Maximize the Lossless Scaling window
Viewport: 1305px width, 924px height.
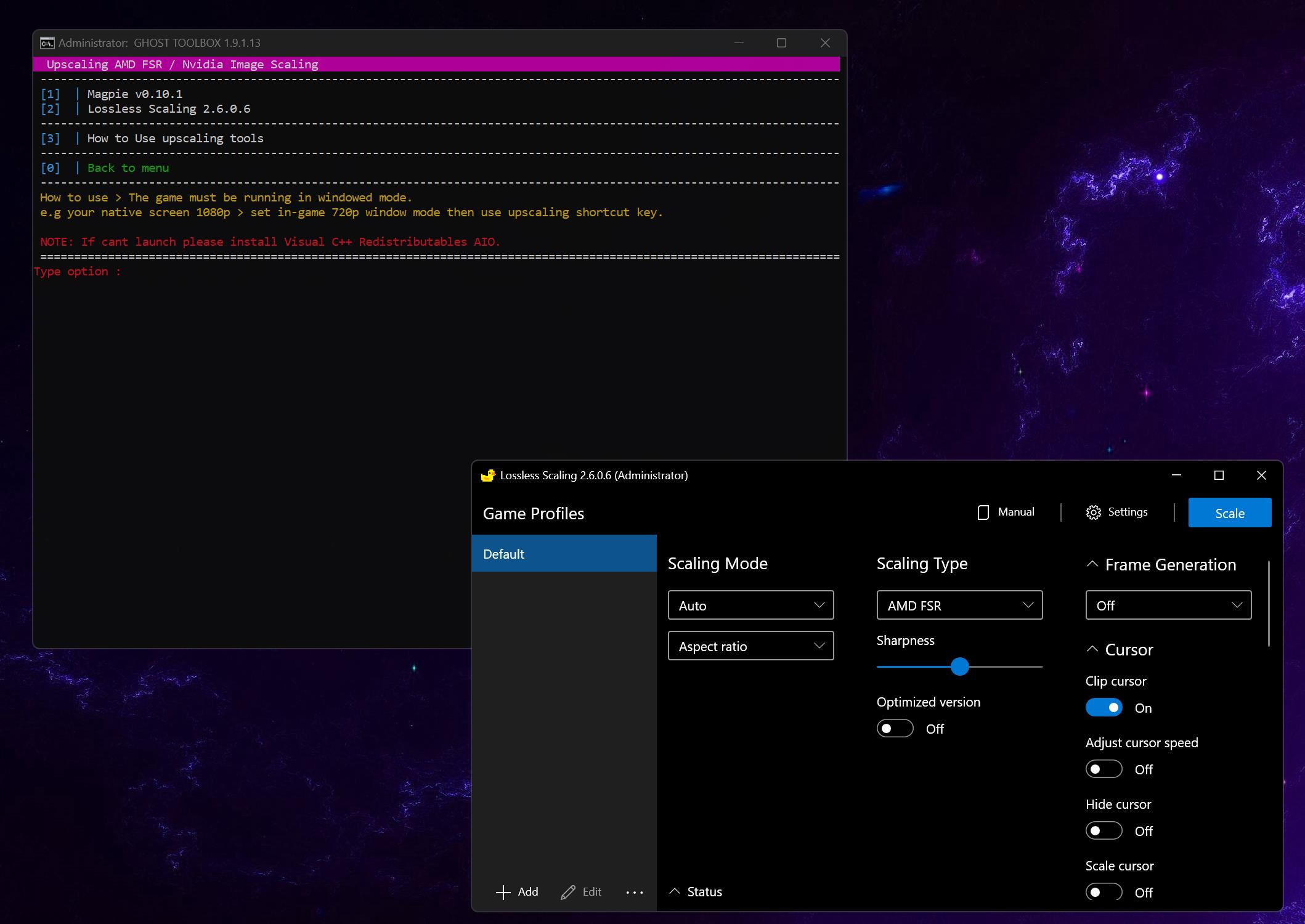1219,475
